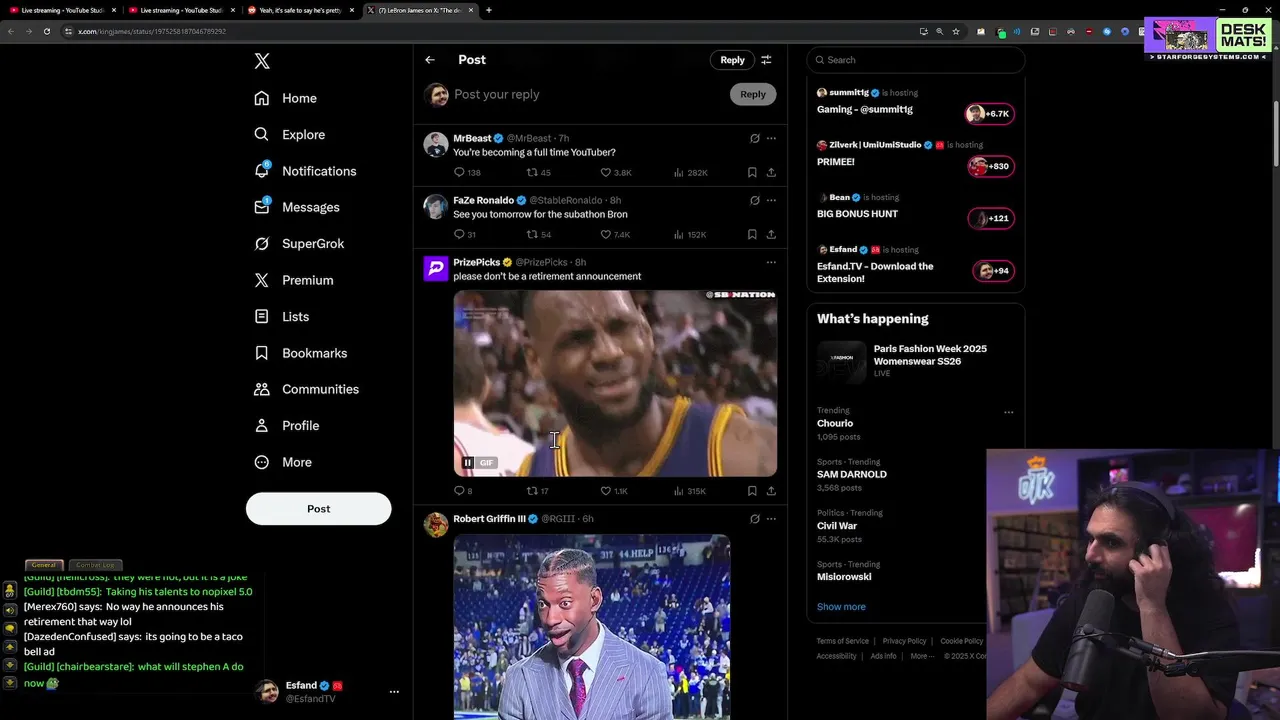This screenshot has width=1280, height=720.
Task: Open account menu next to the Esfand profile
Action: [394, 692]
